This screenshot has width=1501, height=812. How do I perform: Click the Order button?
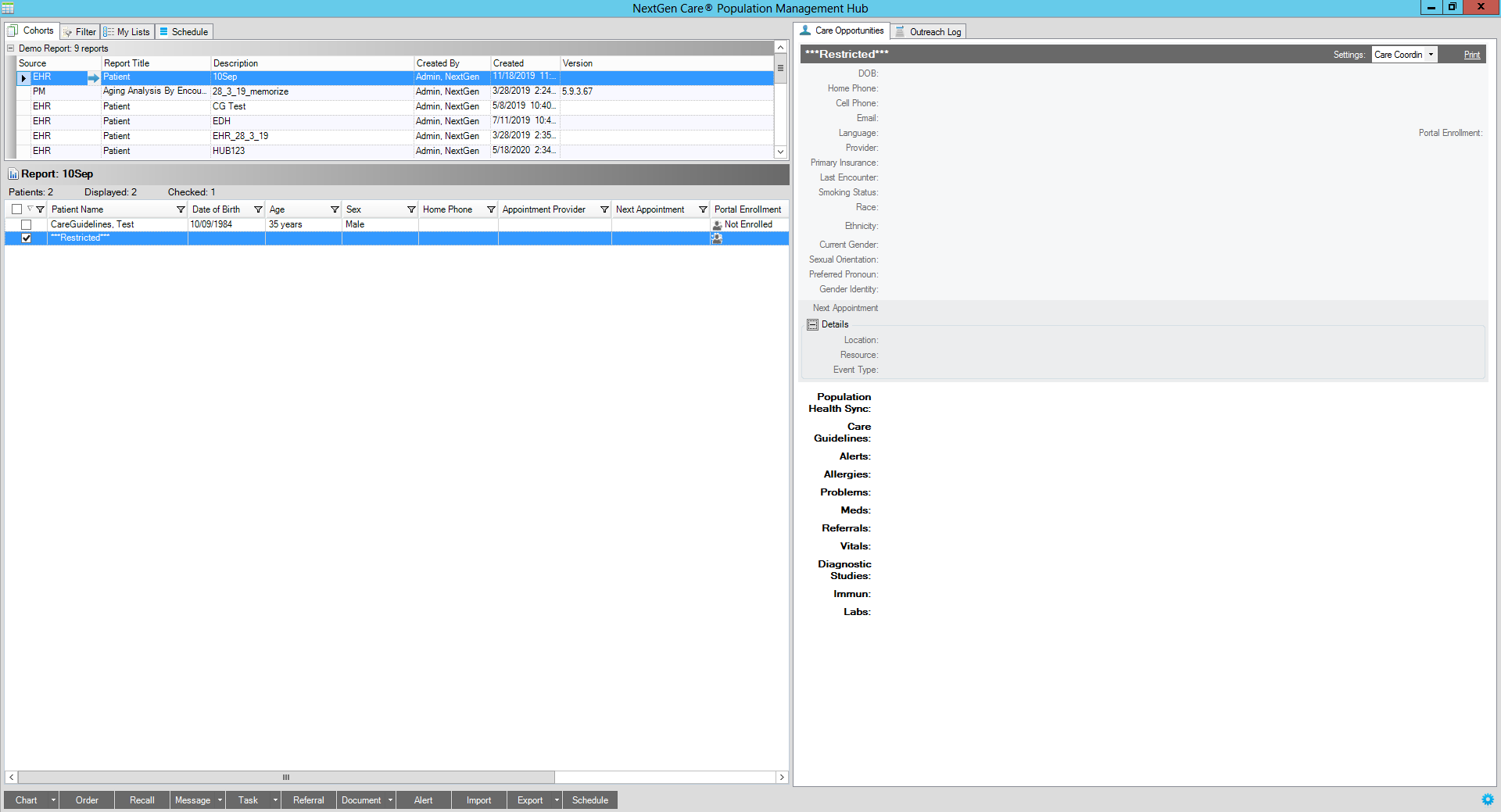pos(87,800)
